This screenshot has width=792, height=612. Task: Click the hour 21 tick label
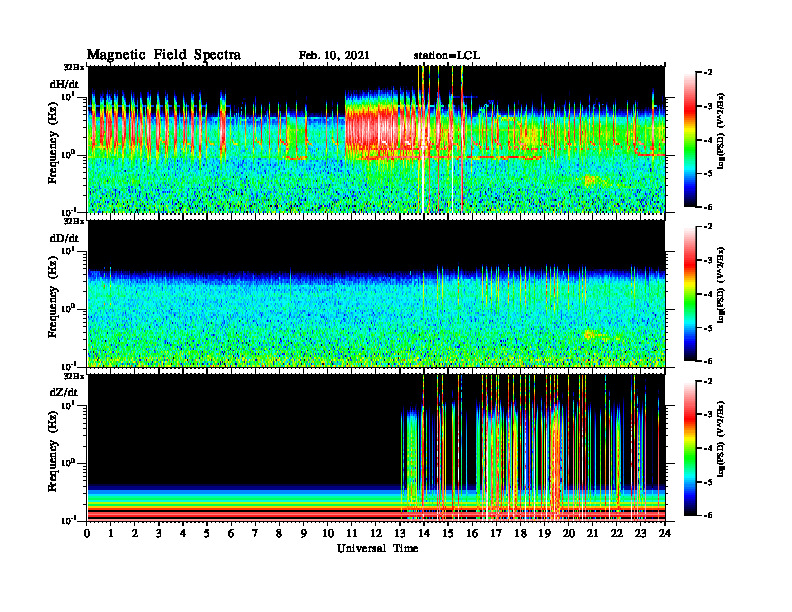592,533
